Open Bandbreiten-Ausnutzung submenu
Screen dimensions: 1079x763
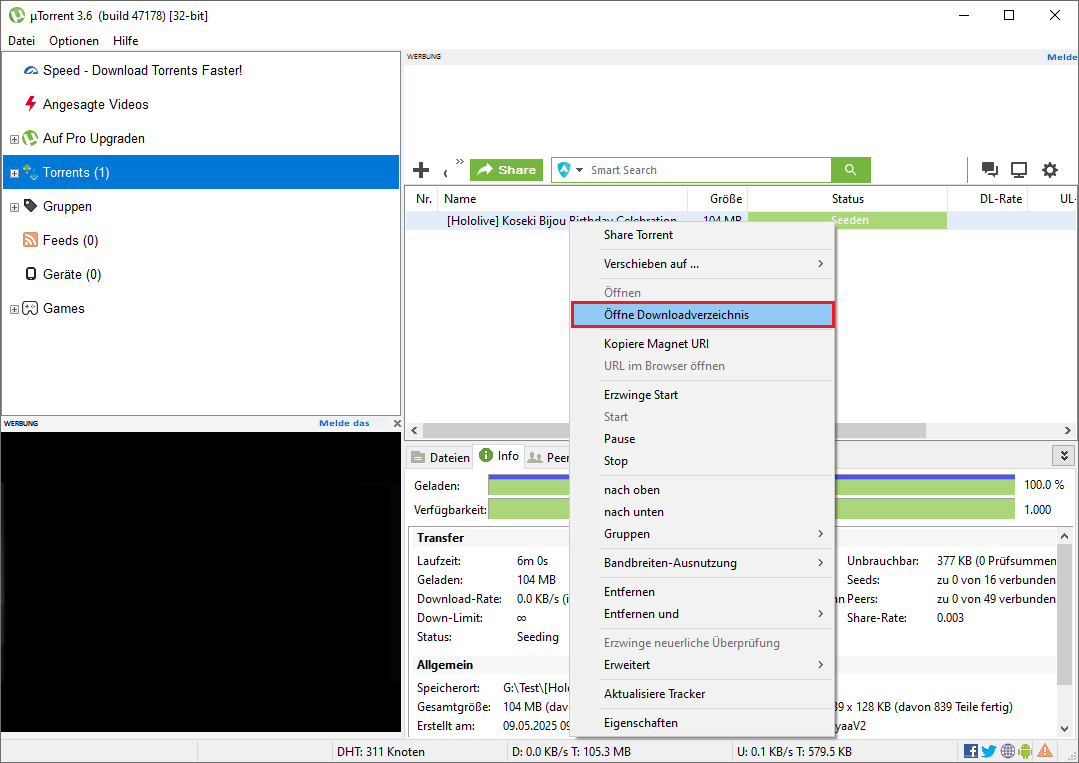[703, 562]
